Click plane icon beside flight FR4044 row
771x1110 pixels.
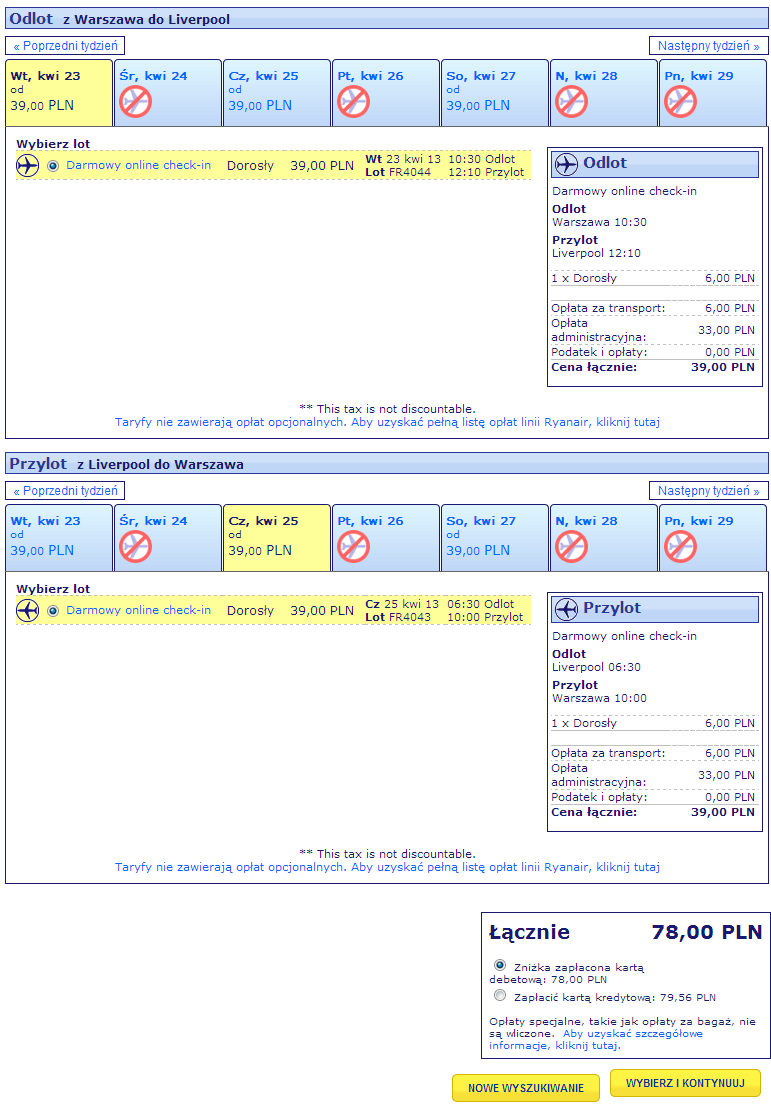pyautogui.click(x=28, y=166)
